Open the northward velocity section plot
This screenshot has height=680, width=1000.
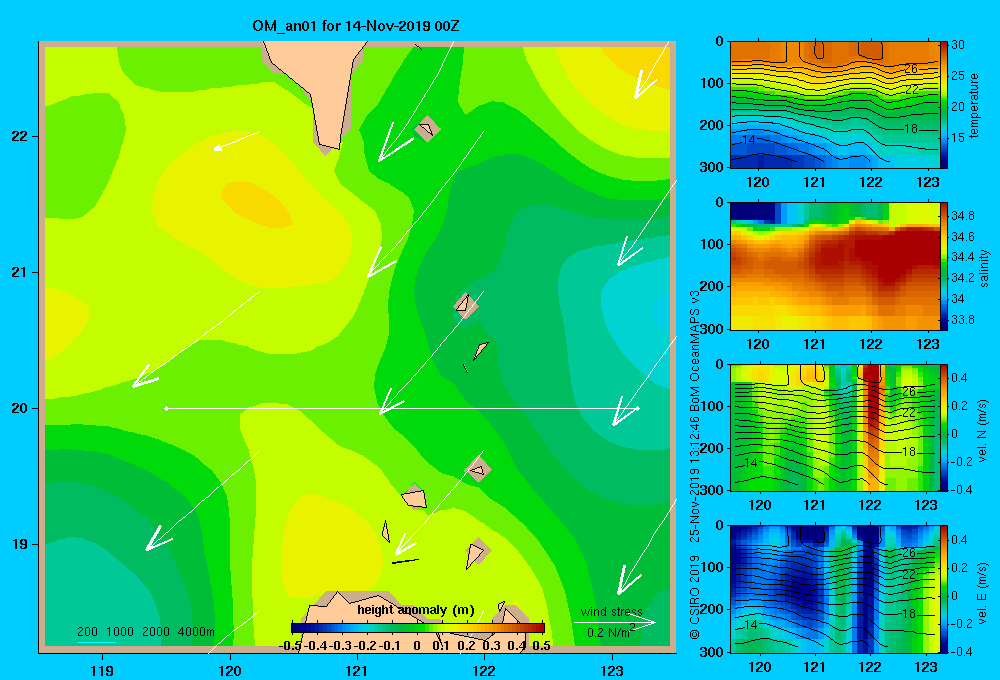click(834, 427)
